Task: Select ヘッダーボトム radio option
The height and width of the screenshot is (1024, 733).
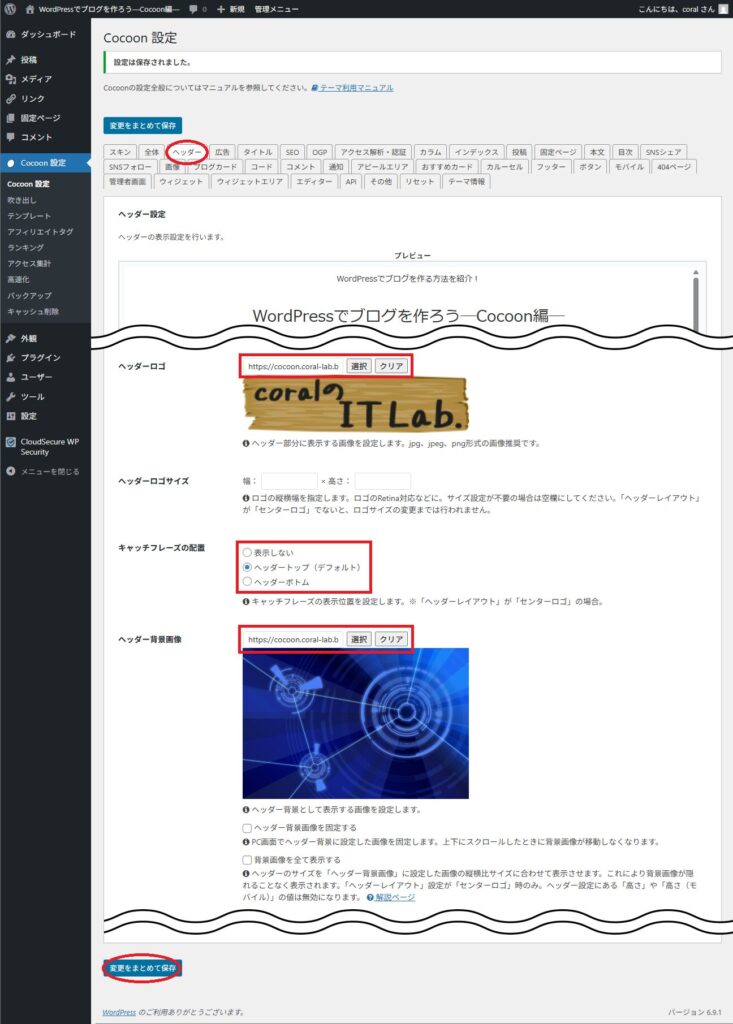Action: click(247, 581)
